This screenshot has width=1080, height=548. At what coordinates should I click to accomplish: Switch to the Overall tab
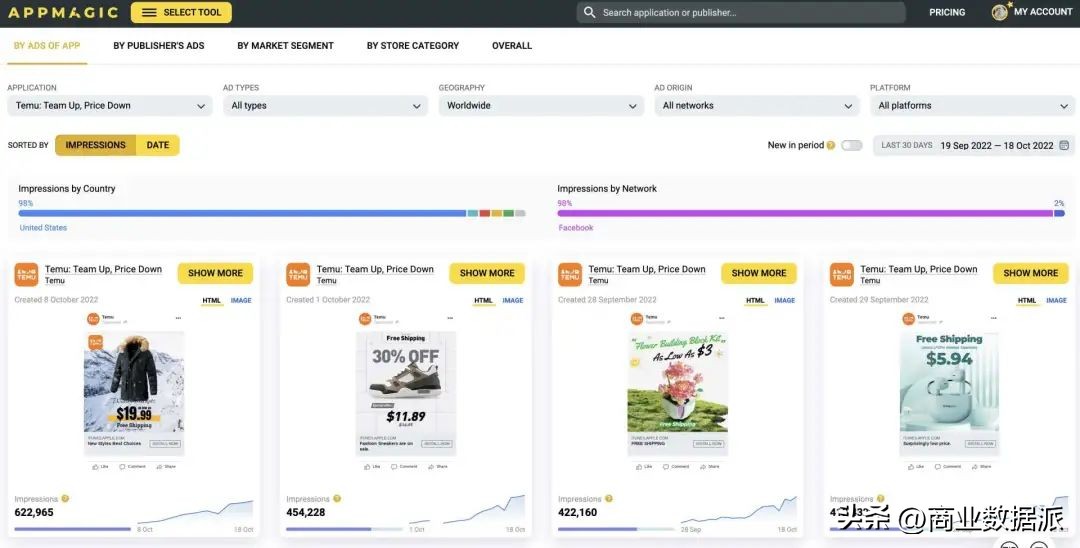click(512, 45)
